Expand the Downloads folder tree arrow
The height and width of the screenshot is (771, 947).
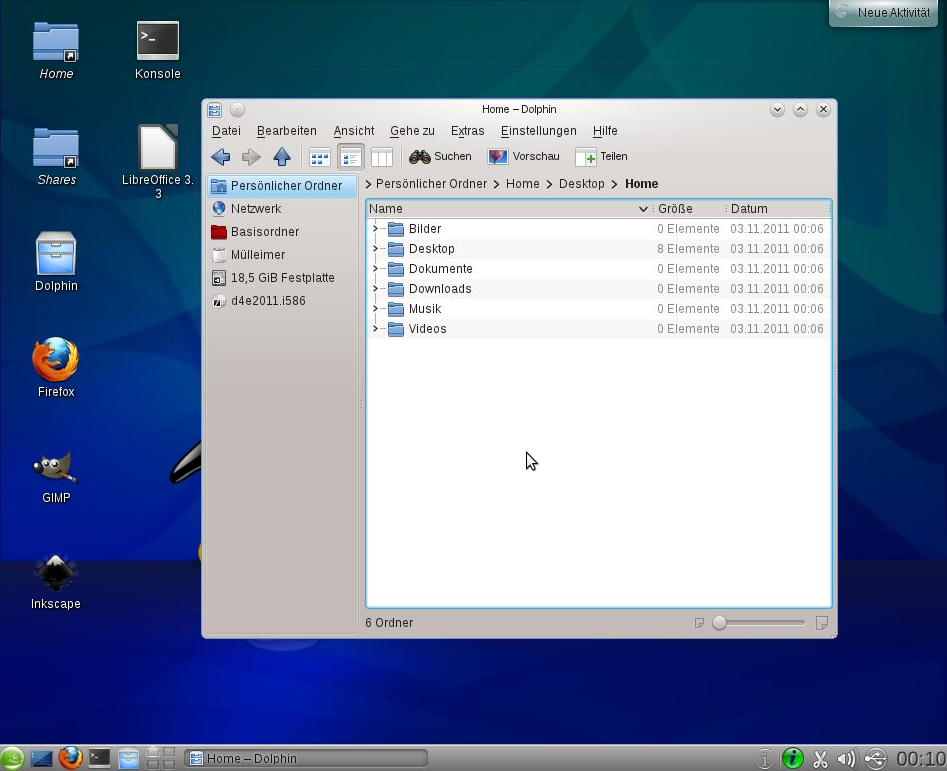pyautogui.click(x=375, y=289)
